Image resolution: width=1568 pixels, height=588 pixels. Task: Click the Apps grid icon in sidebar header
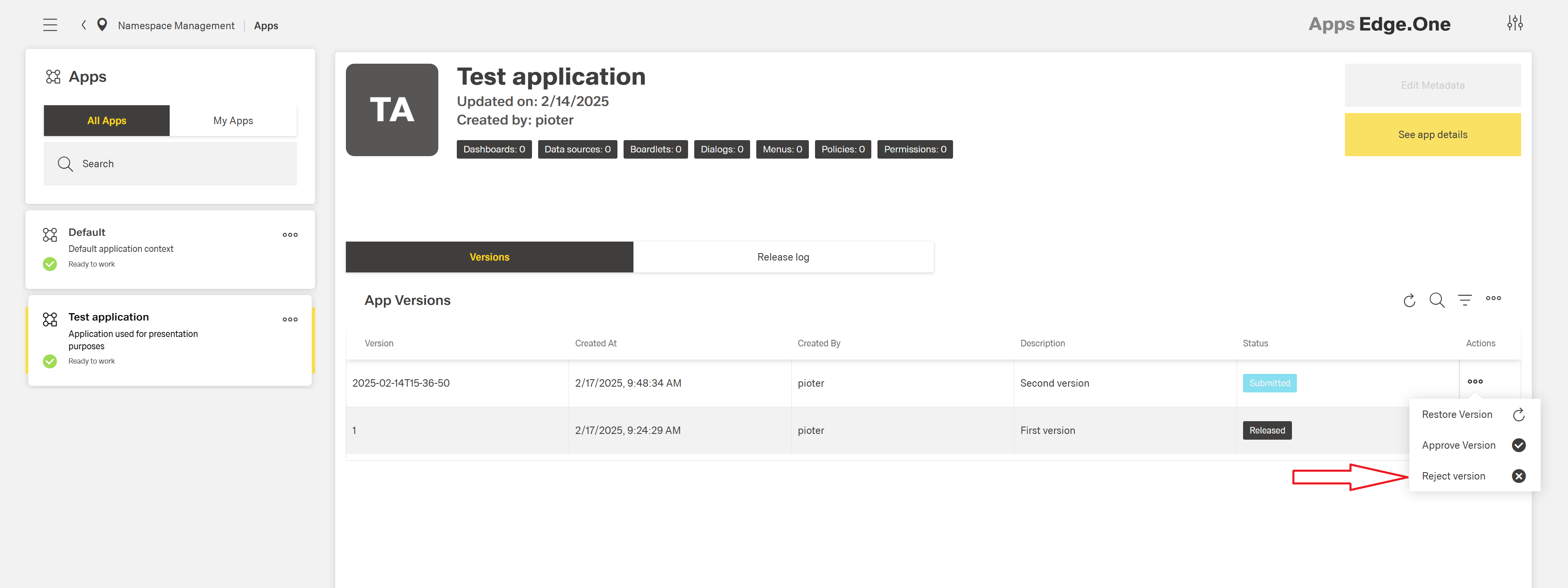53,77
